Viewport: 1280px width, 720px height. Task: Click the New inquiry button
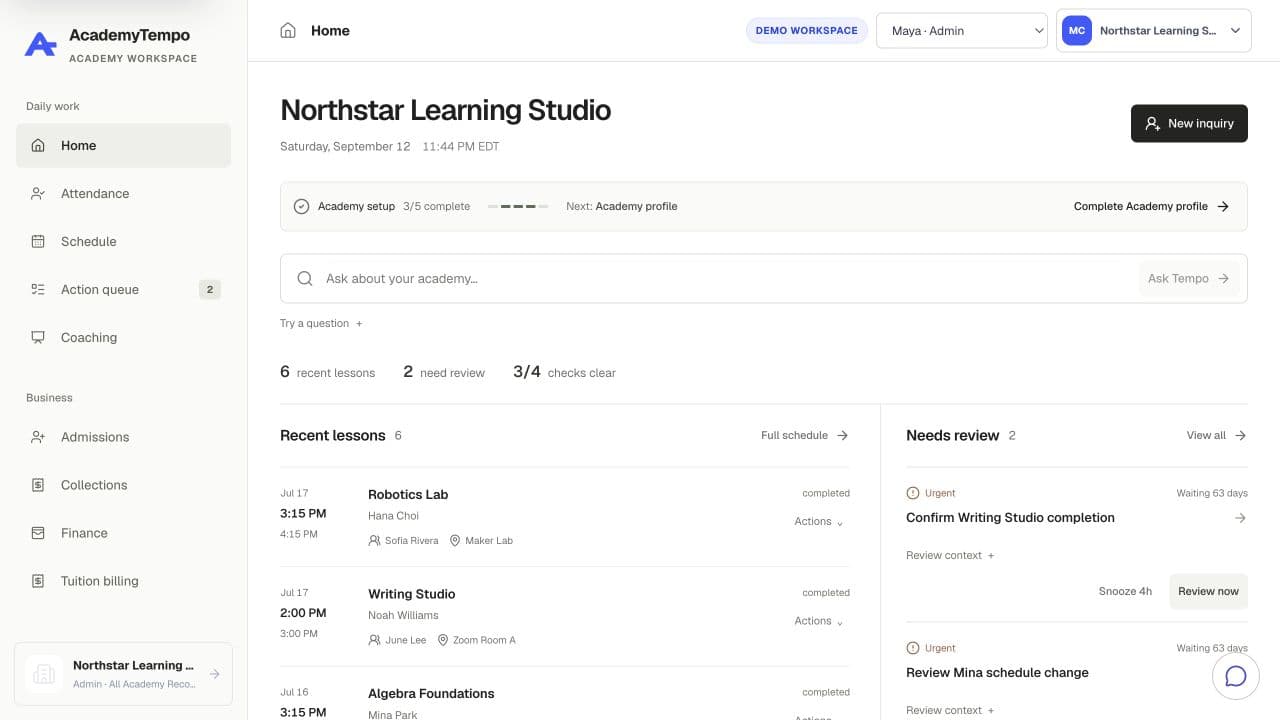tap(1189, 123)
